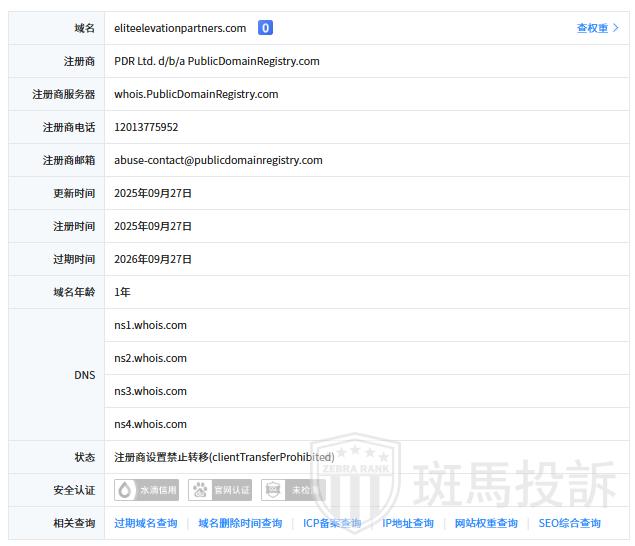Open the IP地址查询 link

(x=408, y=523)
